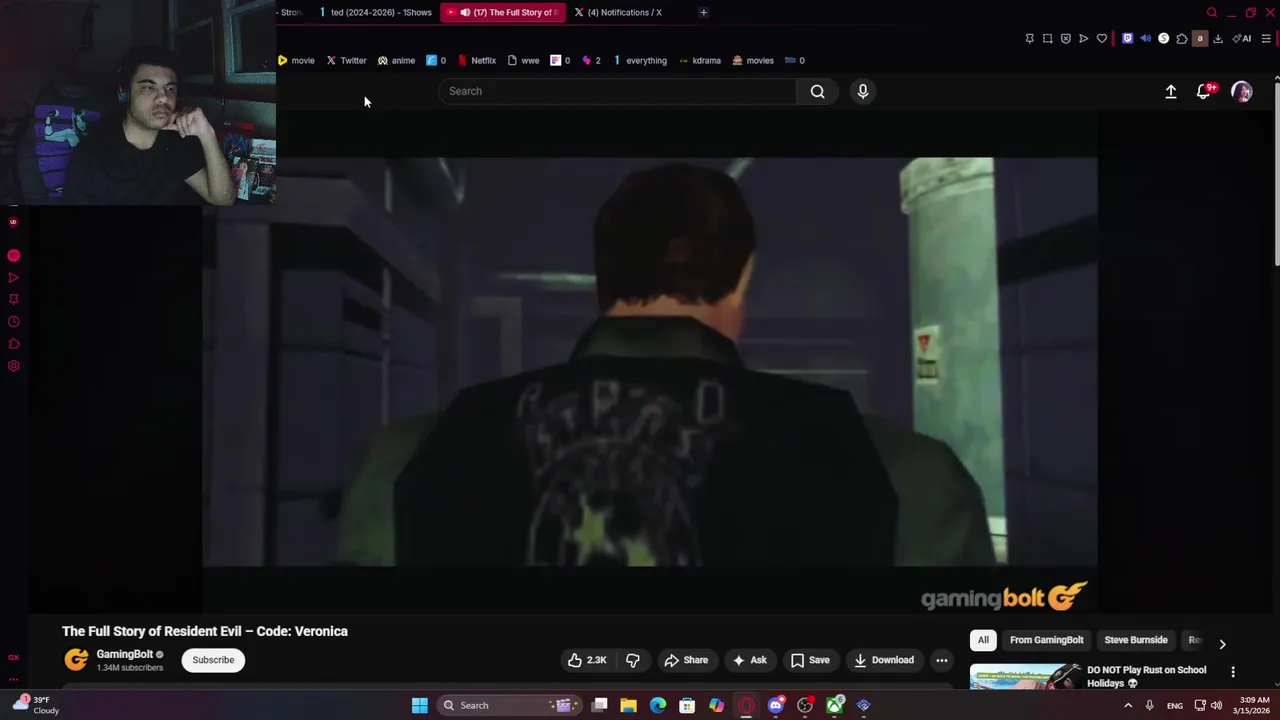Click the YouTube upload/create arrow icon
Viewport: 1280px width, 720px height.
point(1171,91)
